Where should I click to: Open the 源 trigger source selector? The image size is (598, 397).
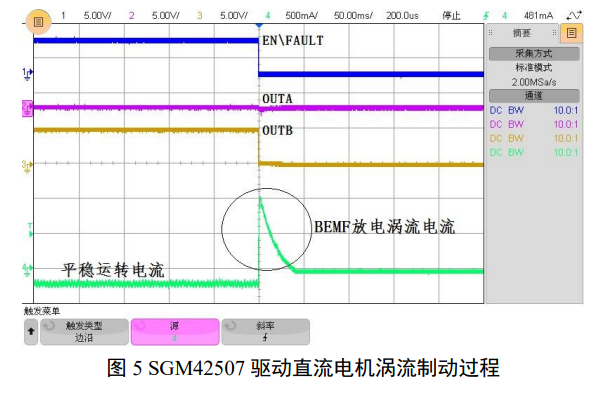pyautogui.click(x=175, y=332)
